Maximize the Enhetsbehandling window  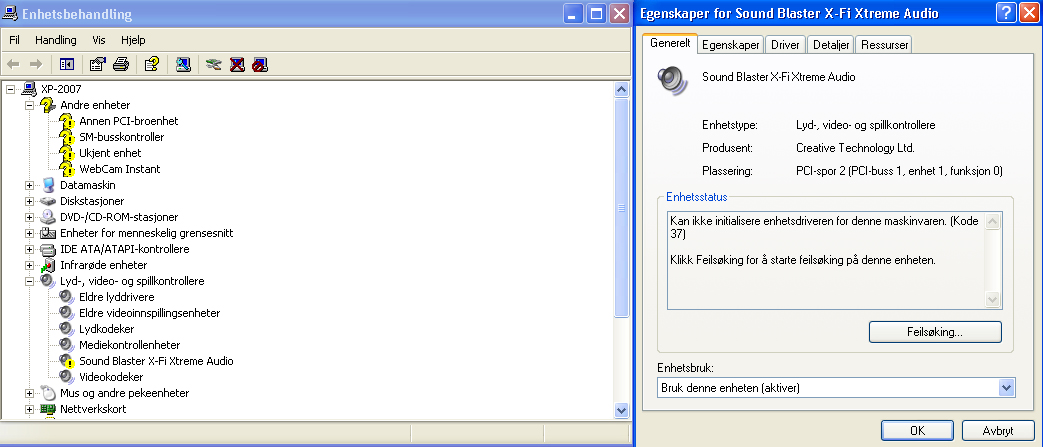597,13
